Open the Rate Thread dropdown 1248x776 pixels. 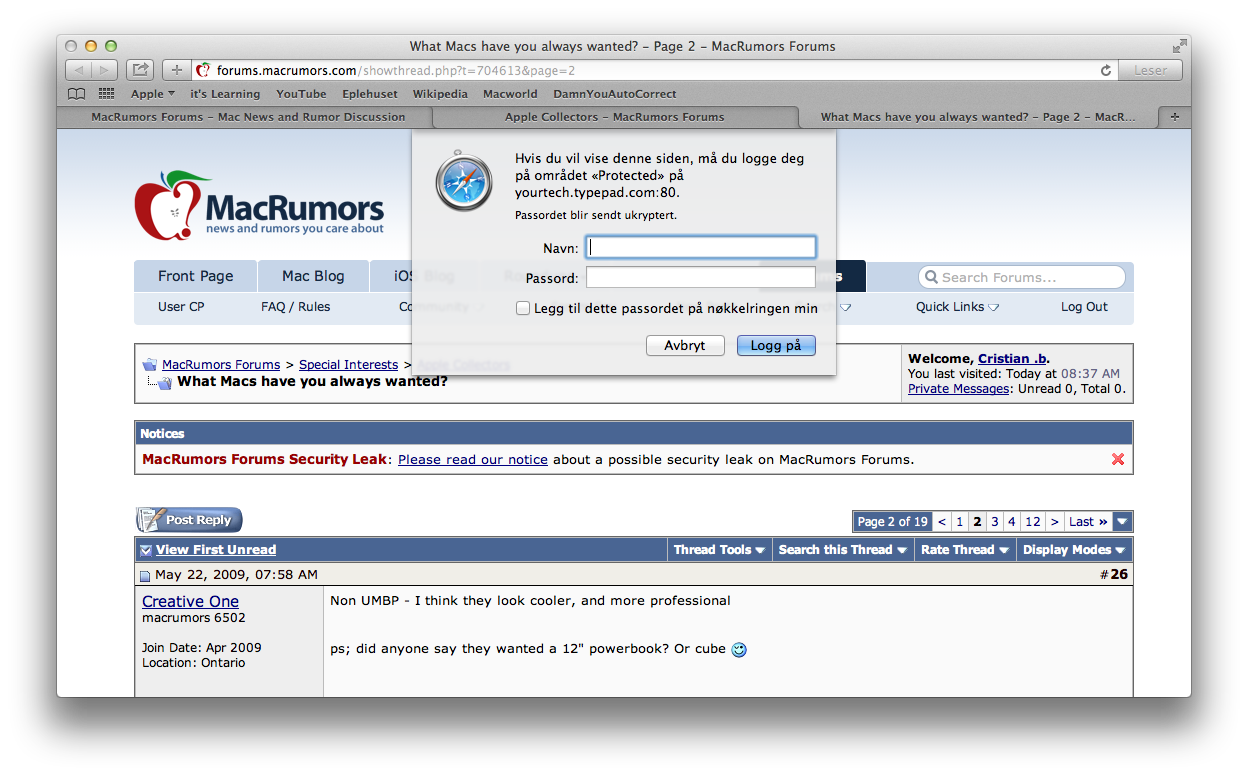(x=964, y=550)
